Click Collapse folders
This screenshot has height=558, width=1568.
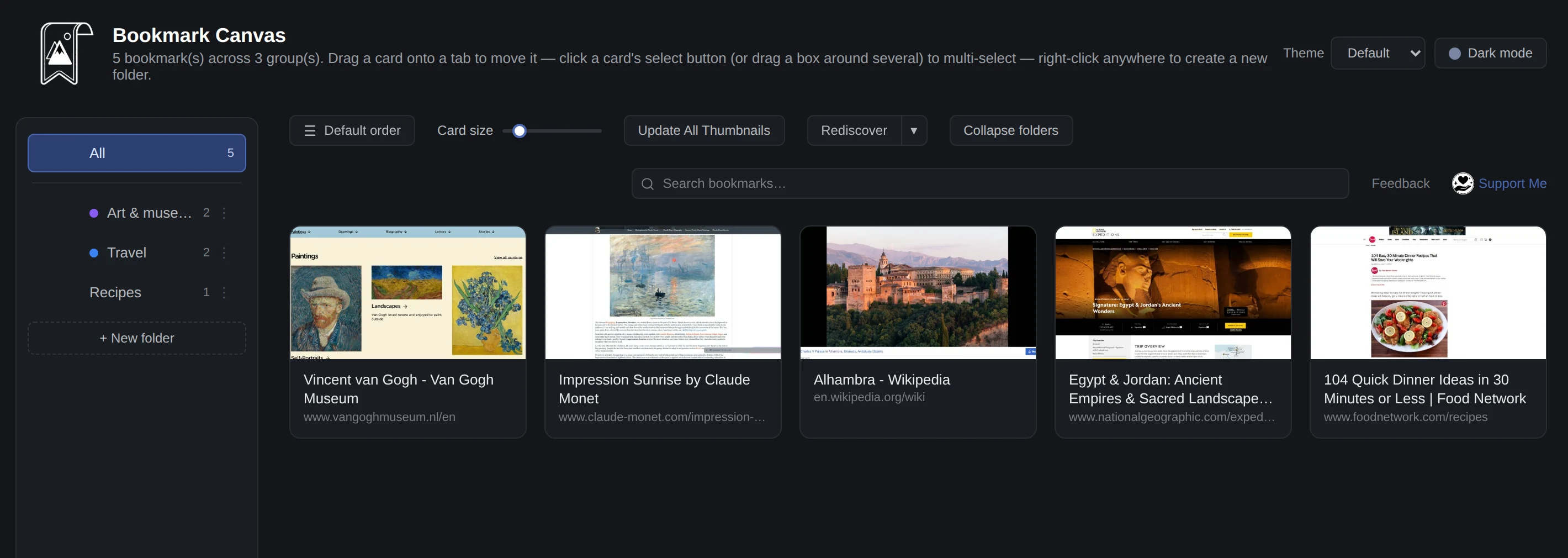click(1010, 131)
